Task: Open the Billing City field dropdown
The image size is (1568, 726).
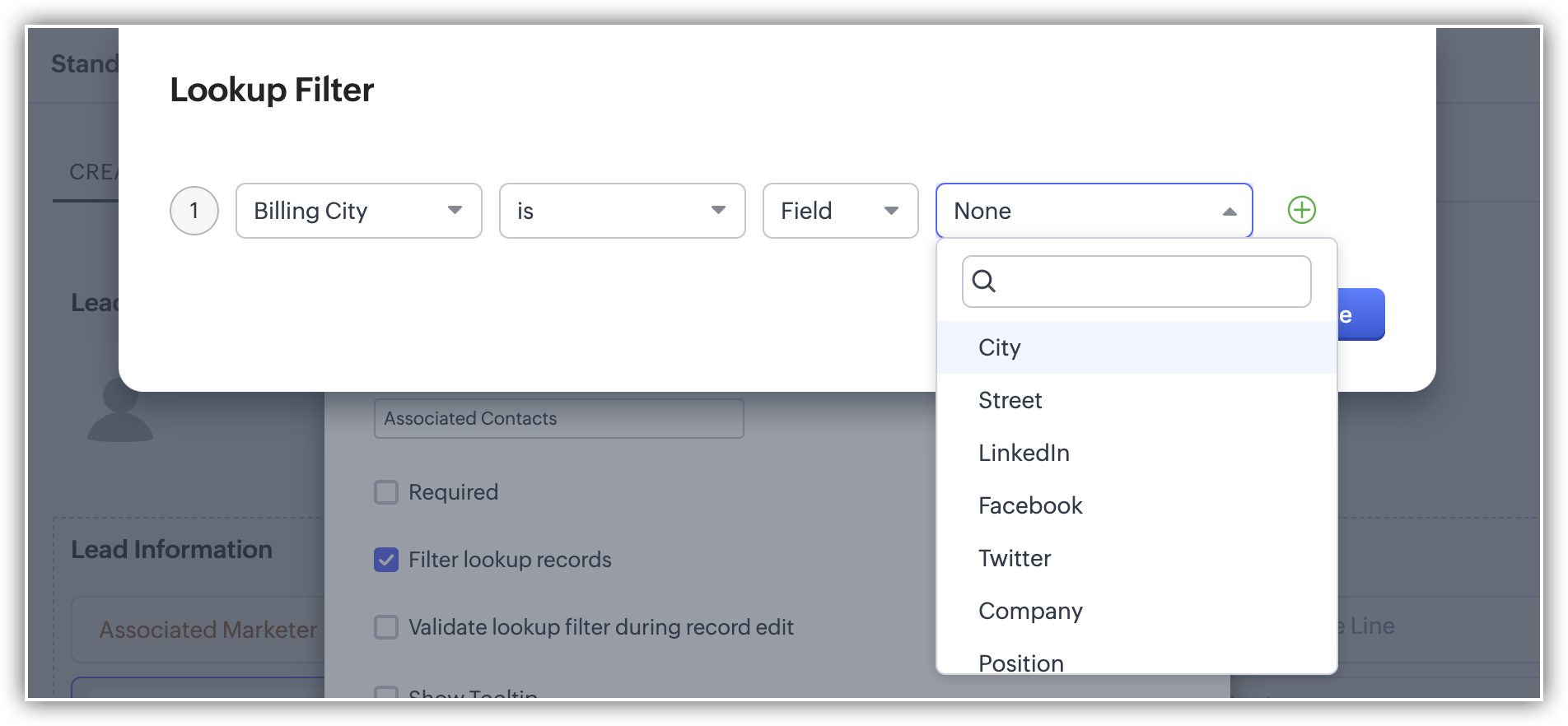Action: point(358,211)
